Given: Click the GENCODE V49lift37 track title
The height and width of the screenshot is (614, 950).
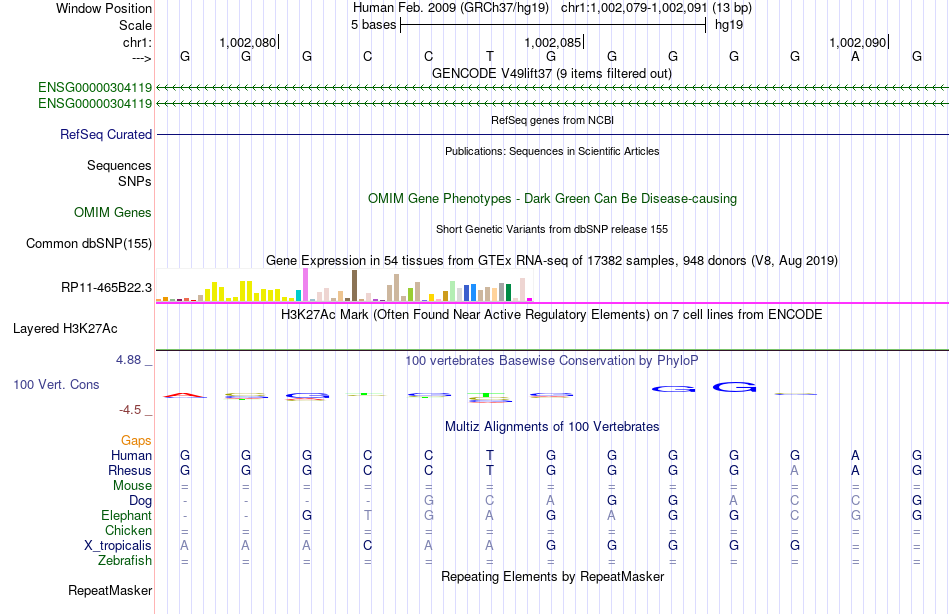Looking at the screenshot, I should pos(551,73).
